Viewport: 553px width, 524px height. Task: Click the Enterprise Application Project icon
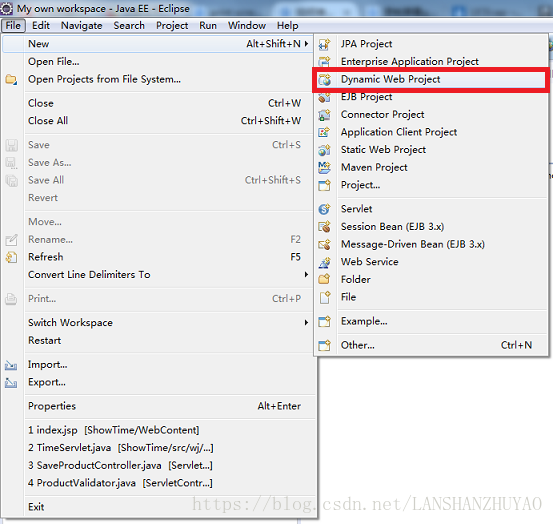click(324, 62)
